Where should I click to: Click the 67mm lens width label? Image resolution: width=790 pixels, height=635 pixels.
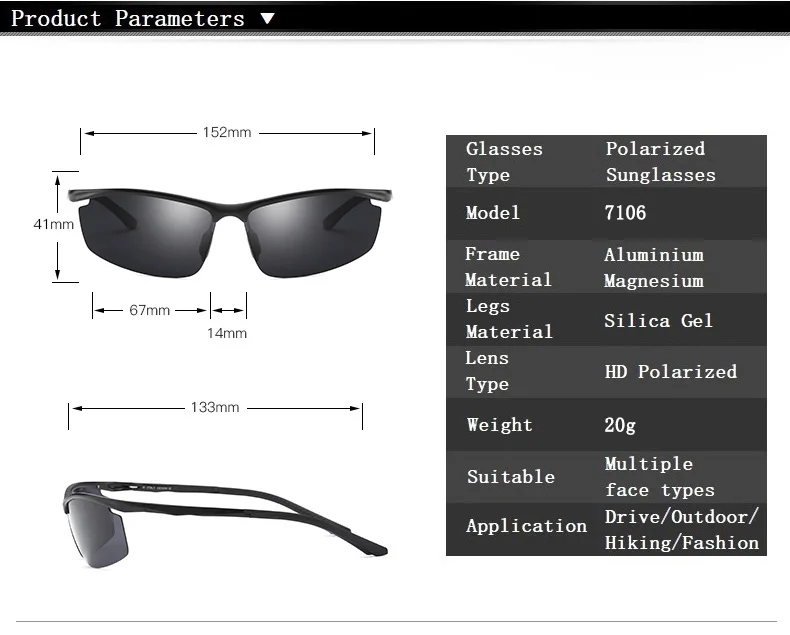[150, 310]
